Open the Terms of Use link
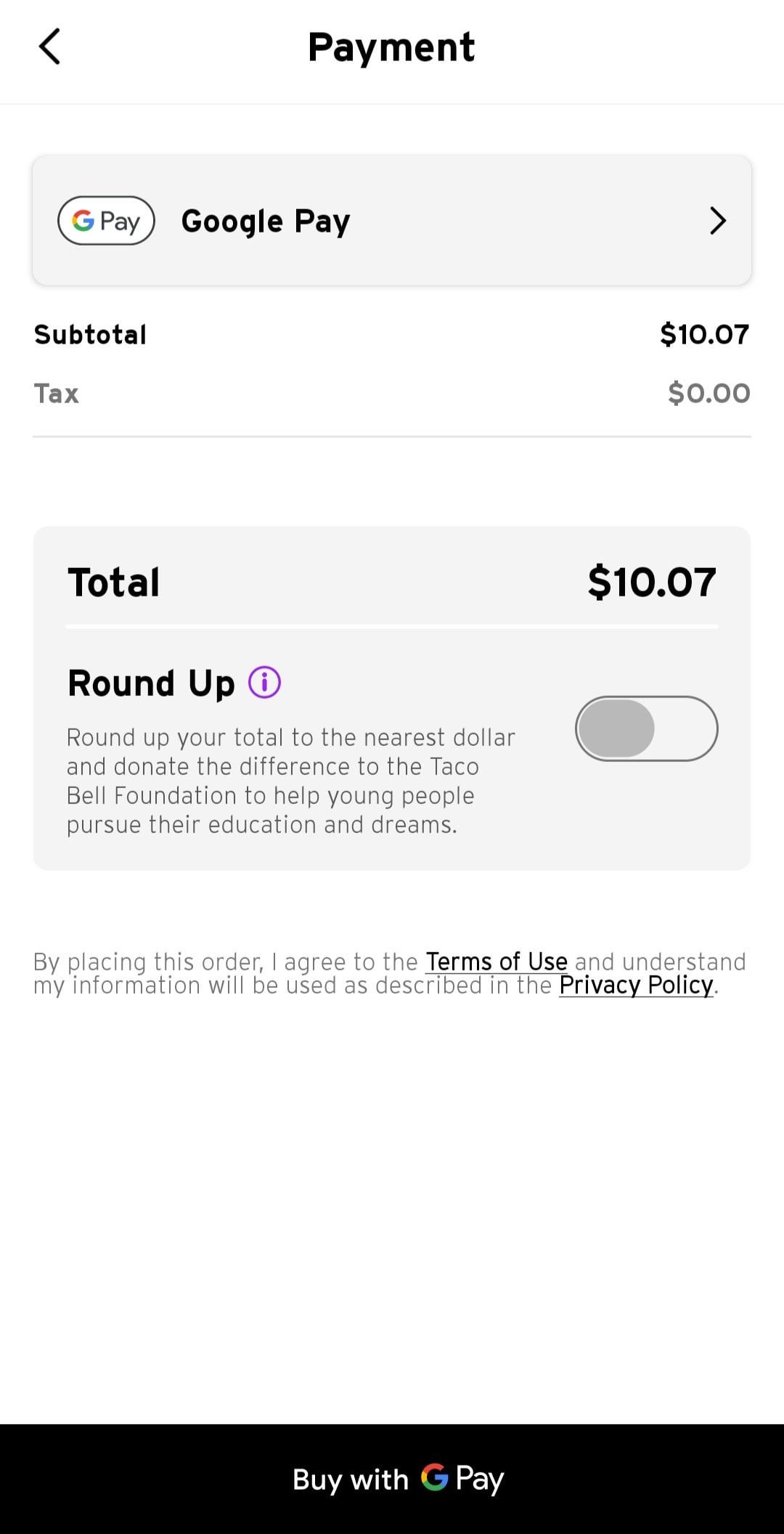Screen dimensions: 784x1534 click(x=497, y=961)
